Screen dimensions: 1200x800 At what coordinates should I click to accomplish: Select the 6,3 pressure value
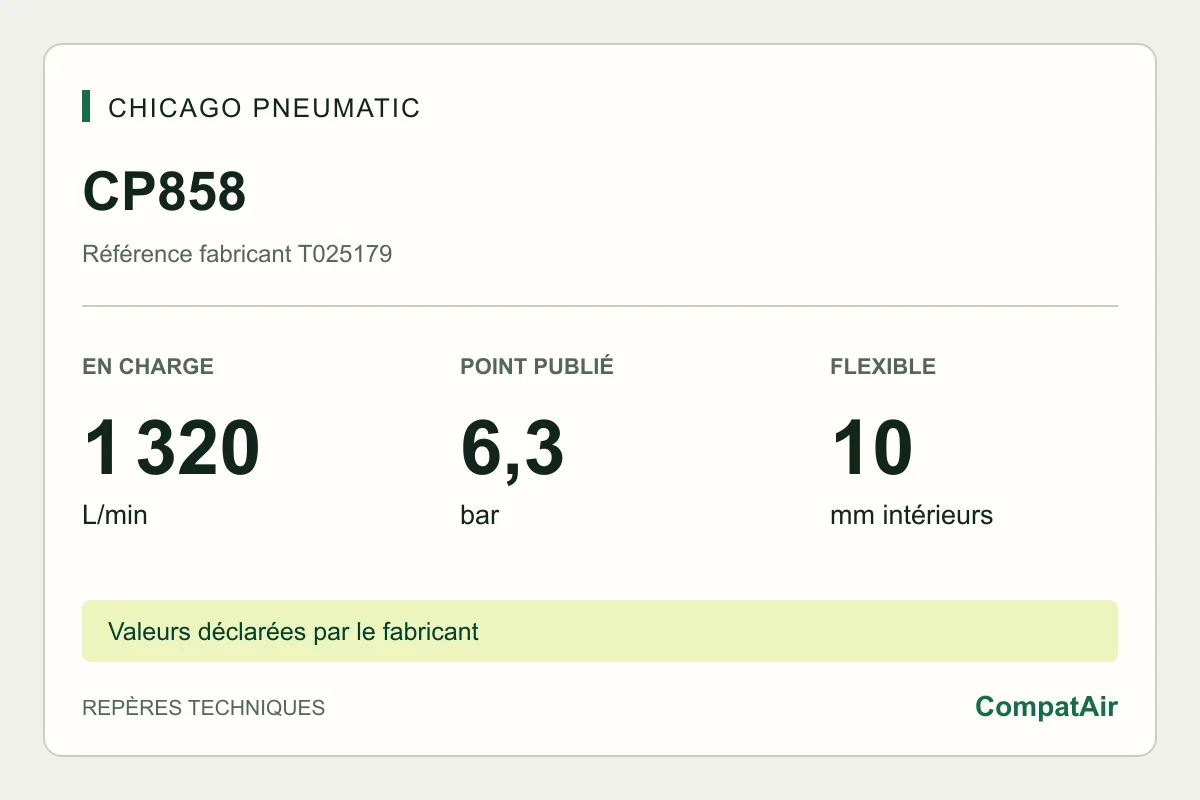pyautogui.click(x=512, y=451)
